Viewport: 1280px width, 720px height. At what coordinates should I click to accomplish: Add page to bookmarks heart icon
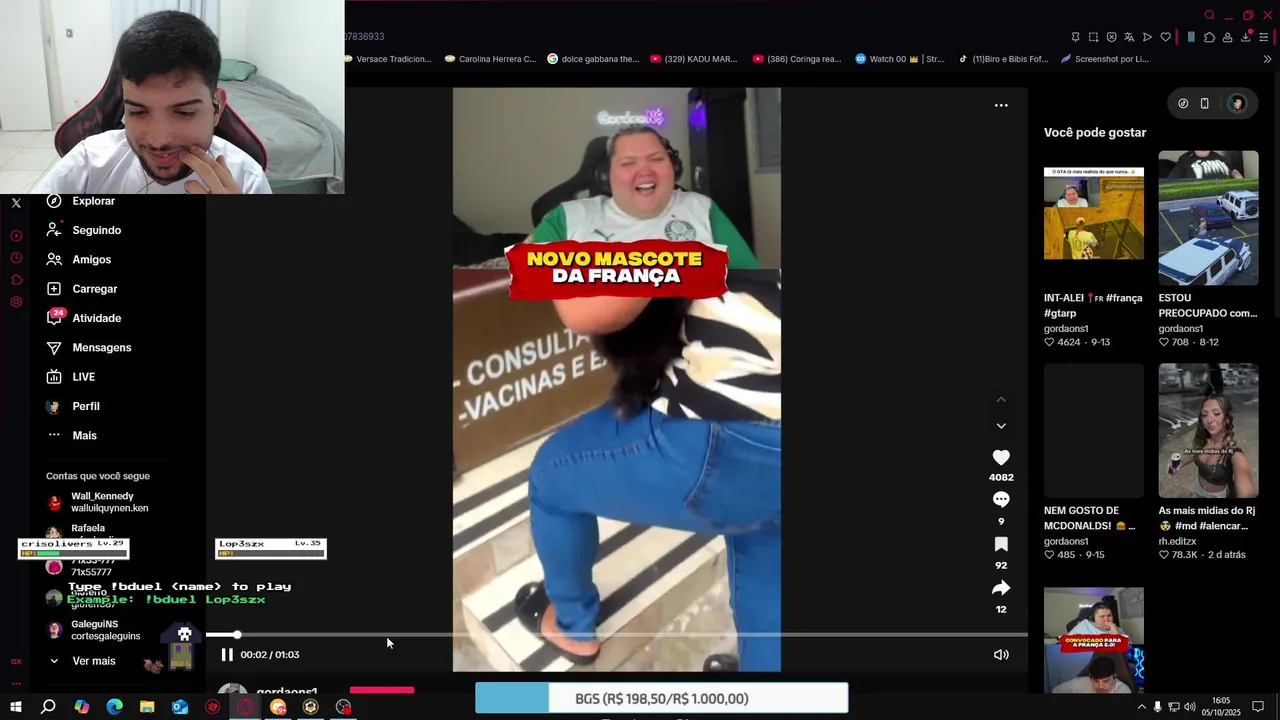click(x=1165, y=37)
